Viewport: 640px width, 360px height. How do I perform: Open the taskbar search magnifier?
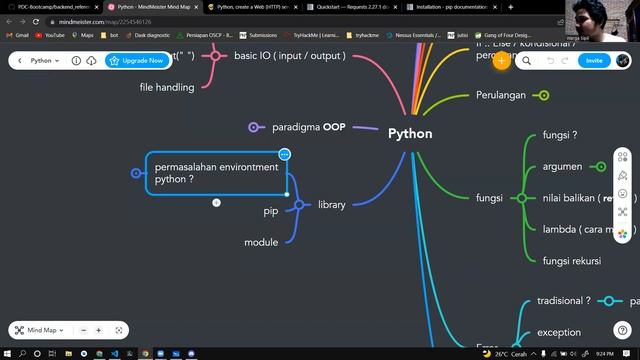point(22,353)
